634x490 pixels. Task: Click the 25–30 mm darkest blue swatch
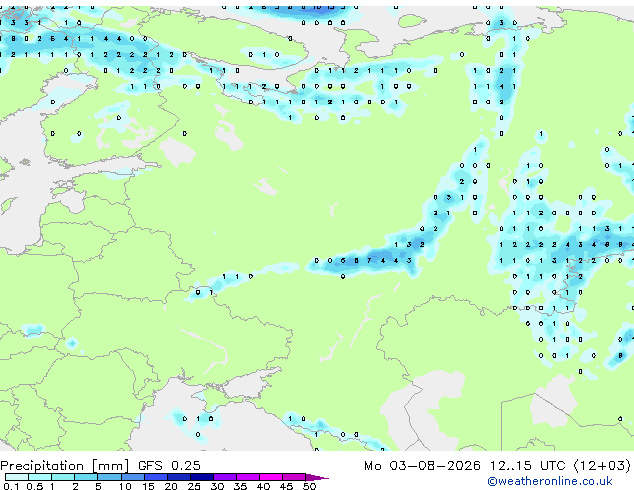(x=201, y=477)
